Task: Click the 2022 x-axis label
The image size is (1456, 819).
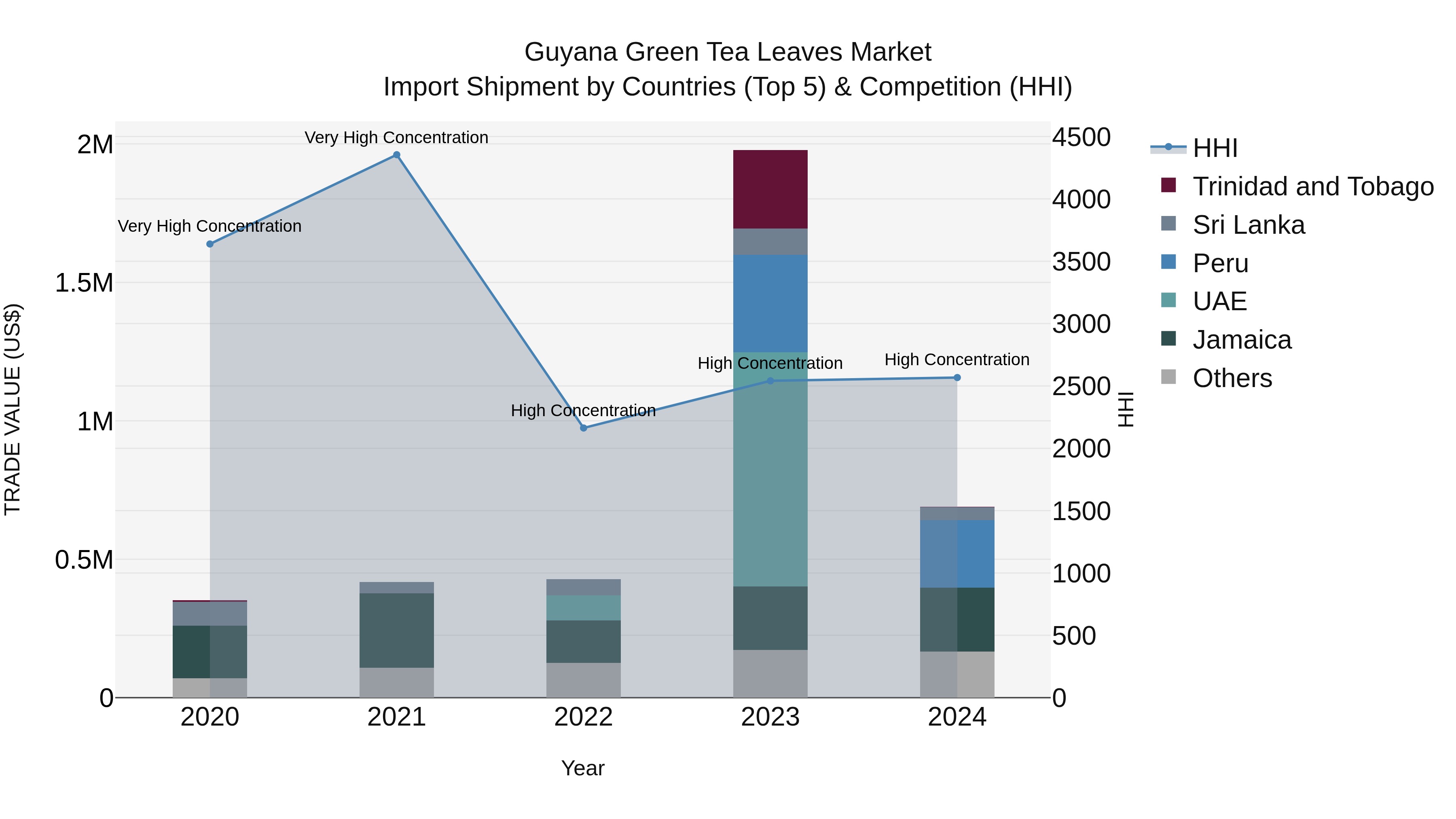Action: click(x=583, y=717)
